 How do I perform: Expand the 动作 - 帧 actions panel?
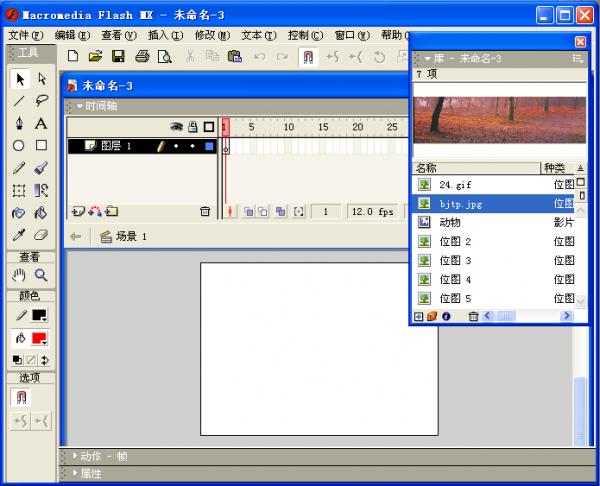tap(75, 456)
